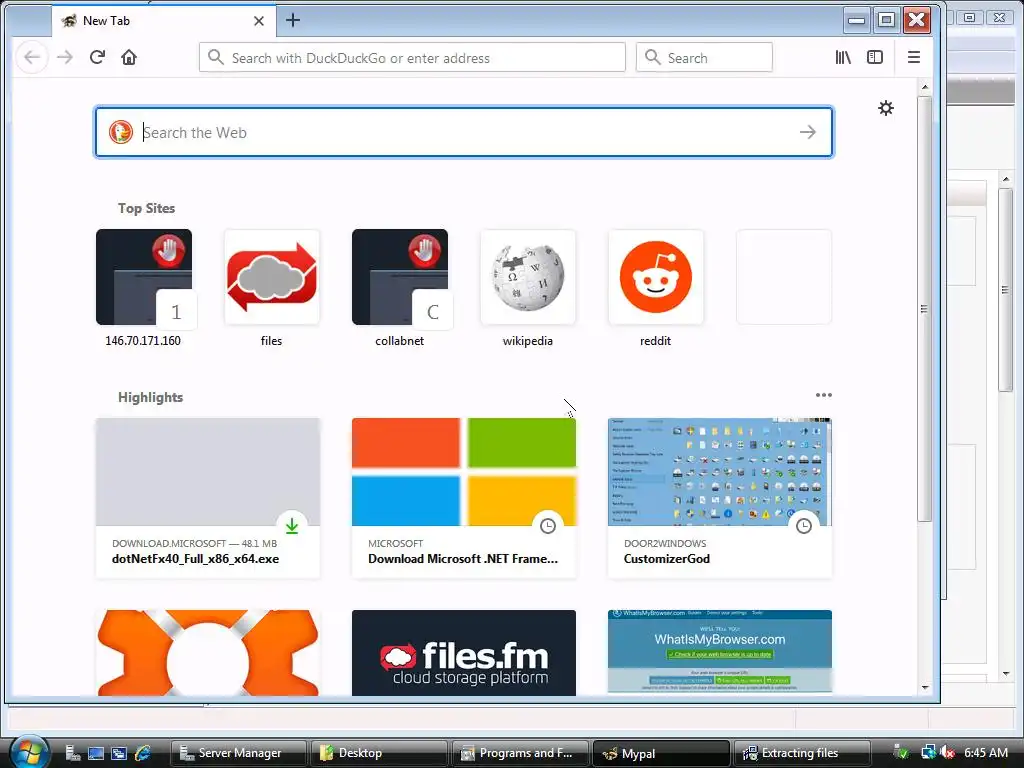Open the Download Microsoft .NET Framework highlight
The height and width of the screenshot is (768, 1024).
[x=464, y=498]
